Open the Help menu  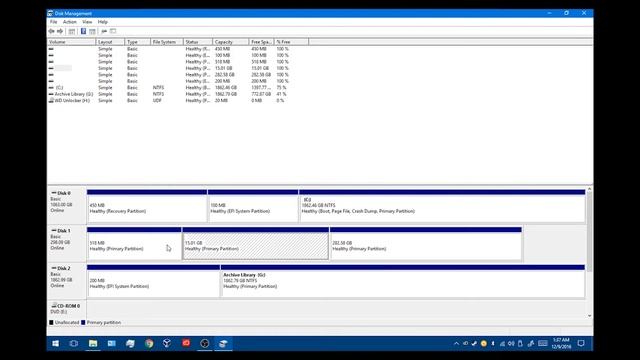[102, 22]
